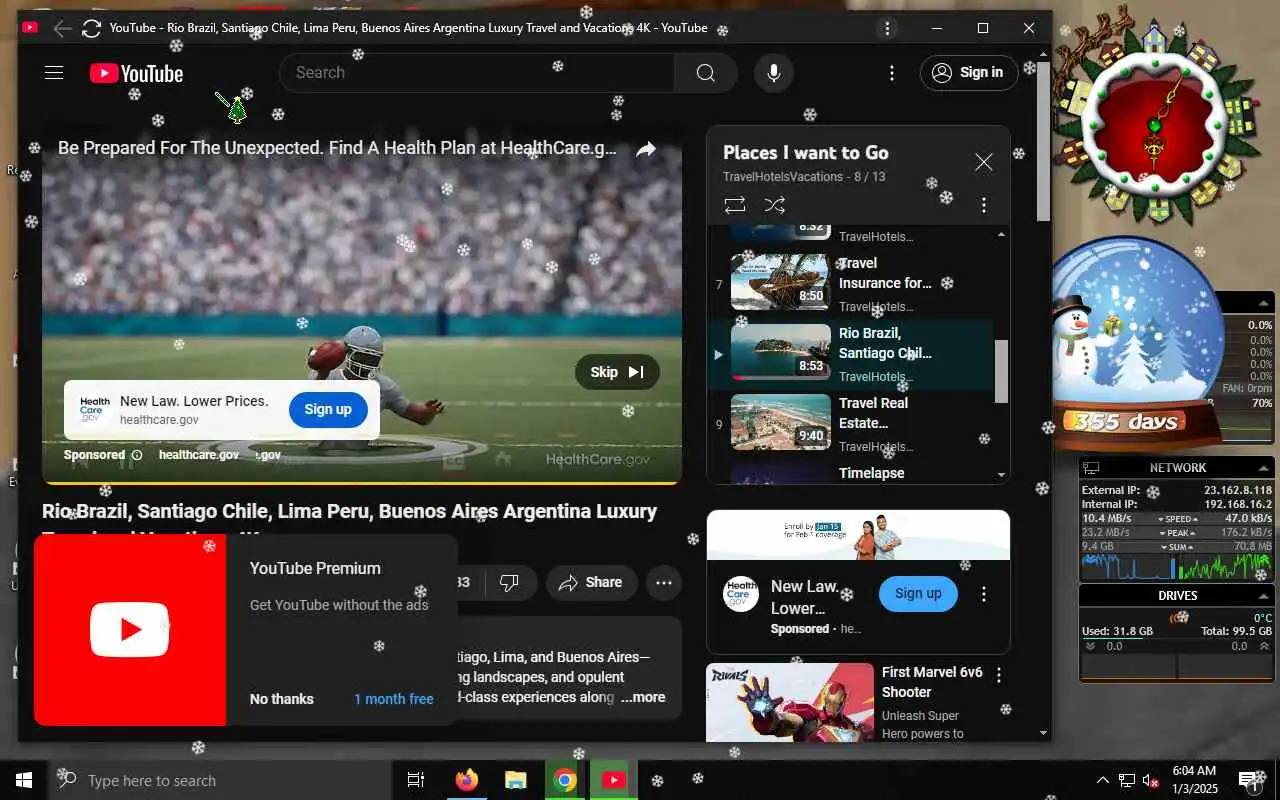Open more actions ellipsis next to Share

[x=663, y=583]
